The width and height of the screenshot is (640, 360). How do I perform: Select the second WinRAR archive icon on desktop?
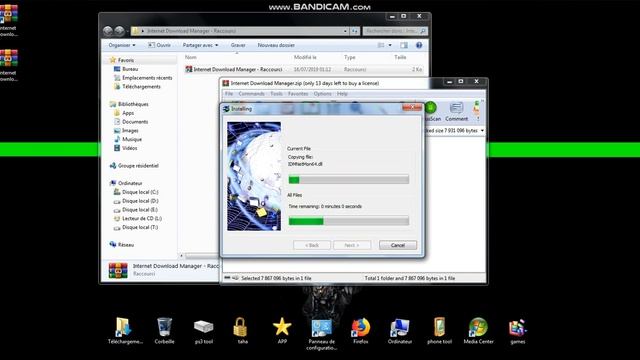(x=9, y=58)
